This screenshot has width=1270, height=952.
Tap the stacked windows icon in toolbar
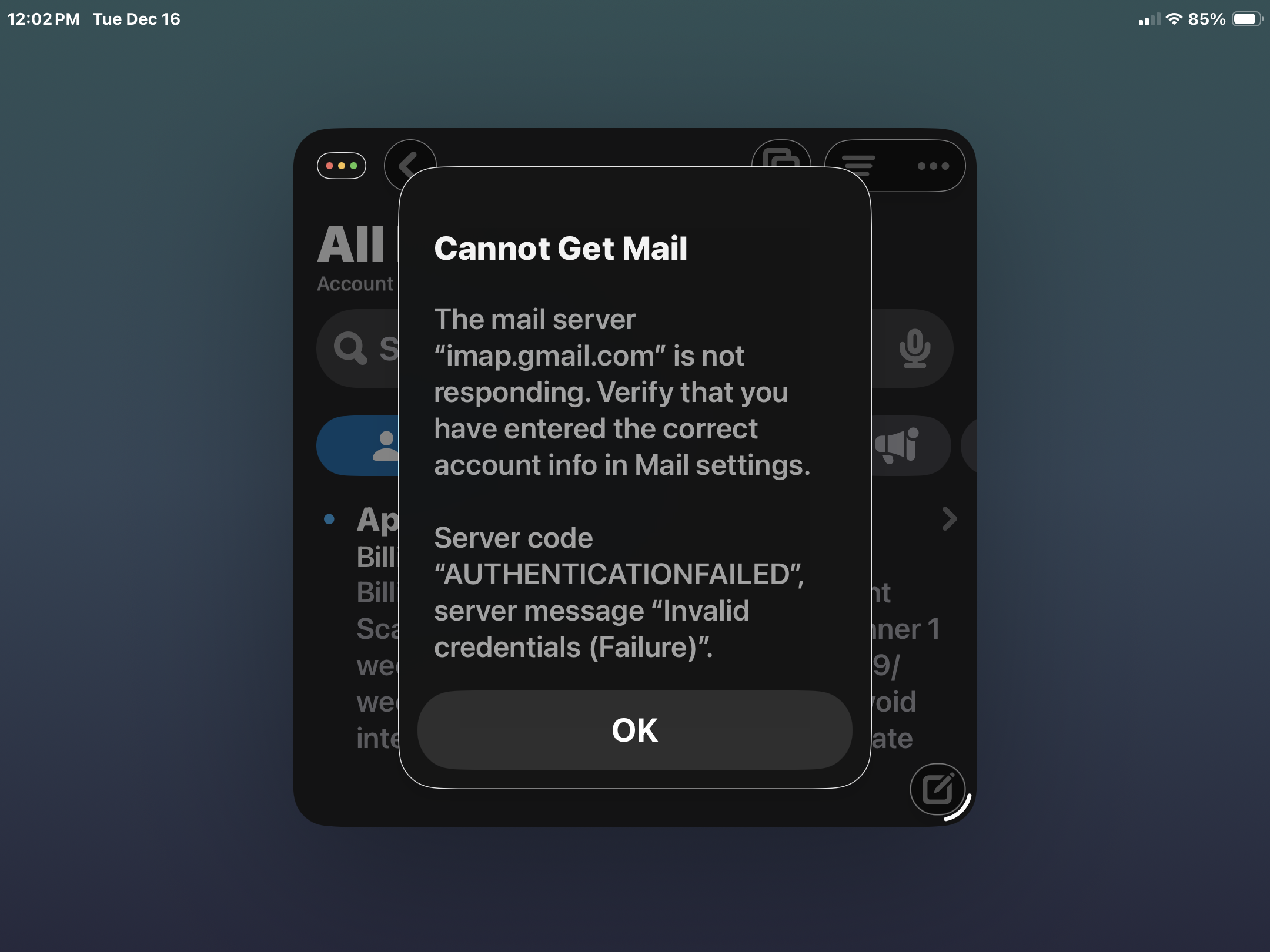781,159
